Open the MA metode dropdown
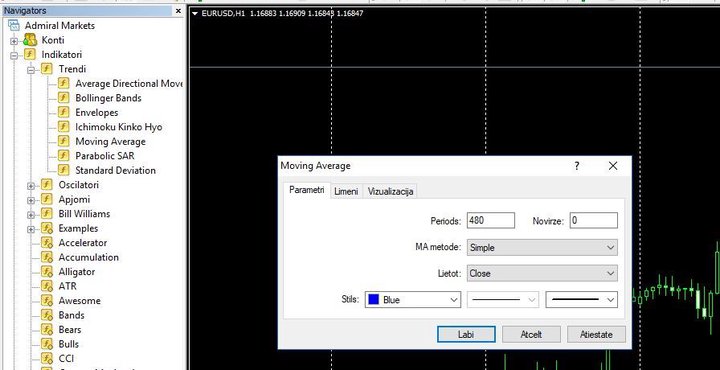Viewport: 720px width, 370px height. coord(542,247)
